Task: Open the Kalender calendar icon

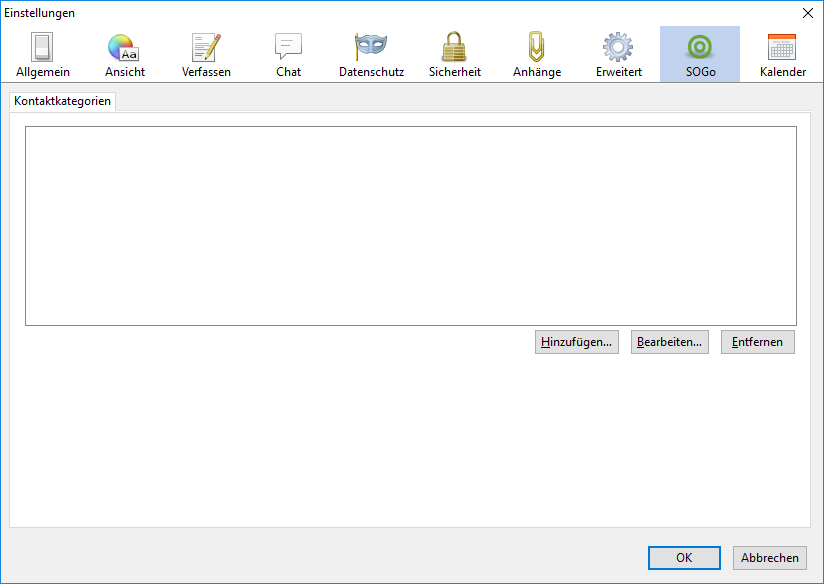Action: coord(782,47)
